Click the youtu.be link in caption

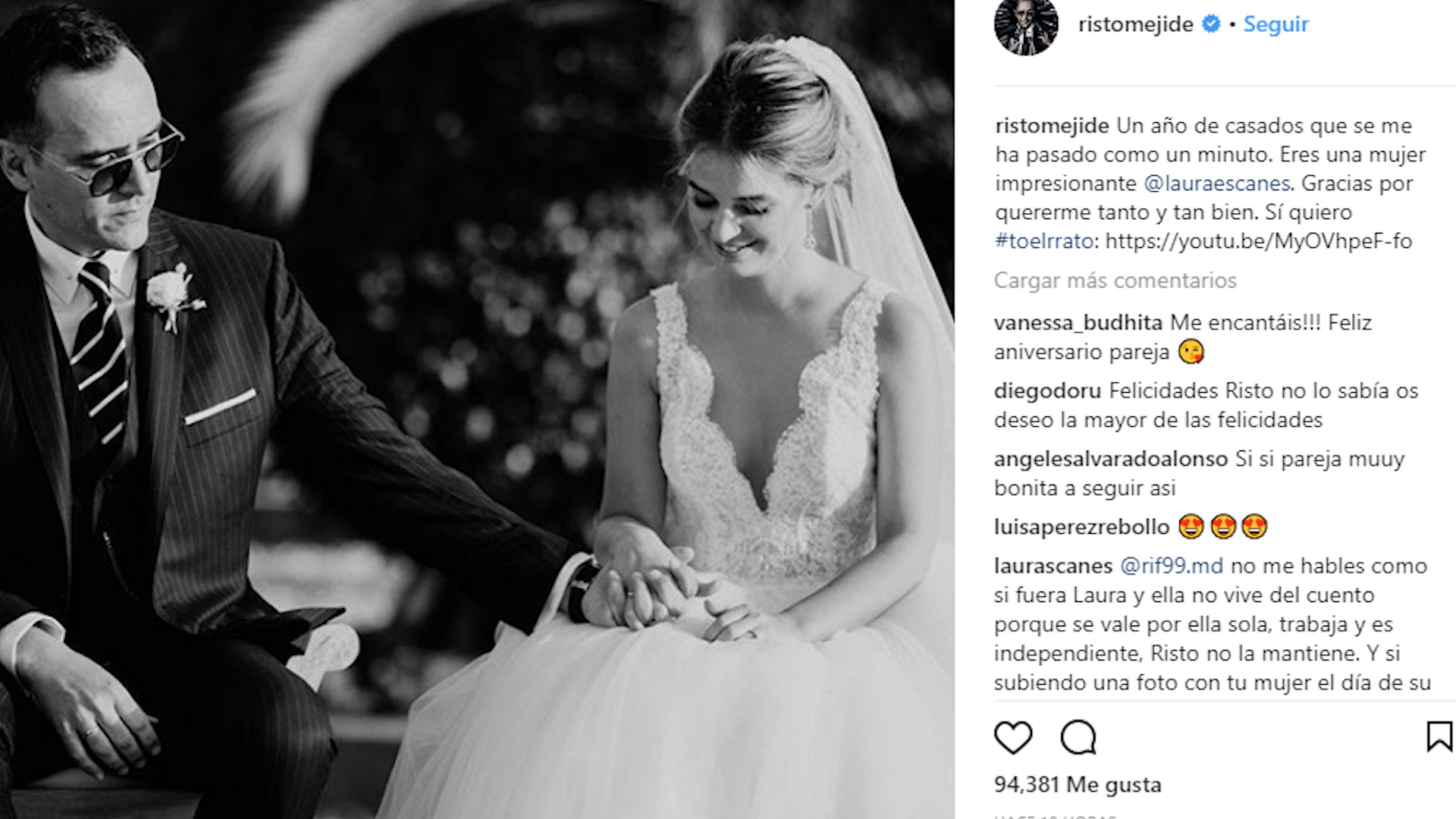1259,241
